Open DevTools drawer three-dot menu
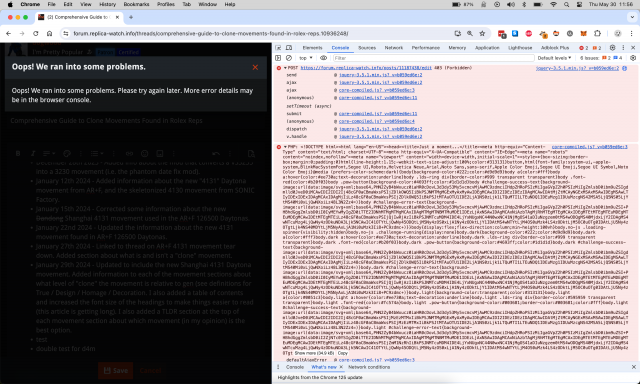 [x=278, y=367]
